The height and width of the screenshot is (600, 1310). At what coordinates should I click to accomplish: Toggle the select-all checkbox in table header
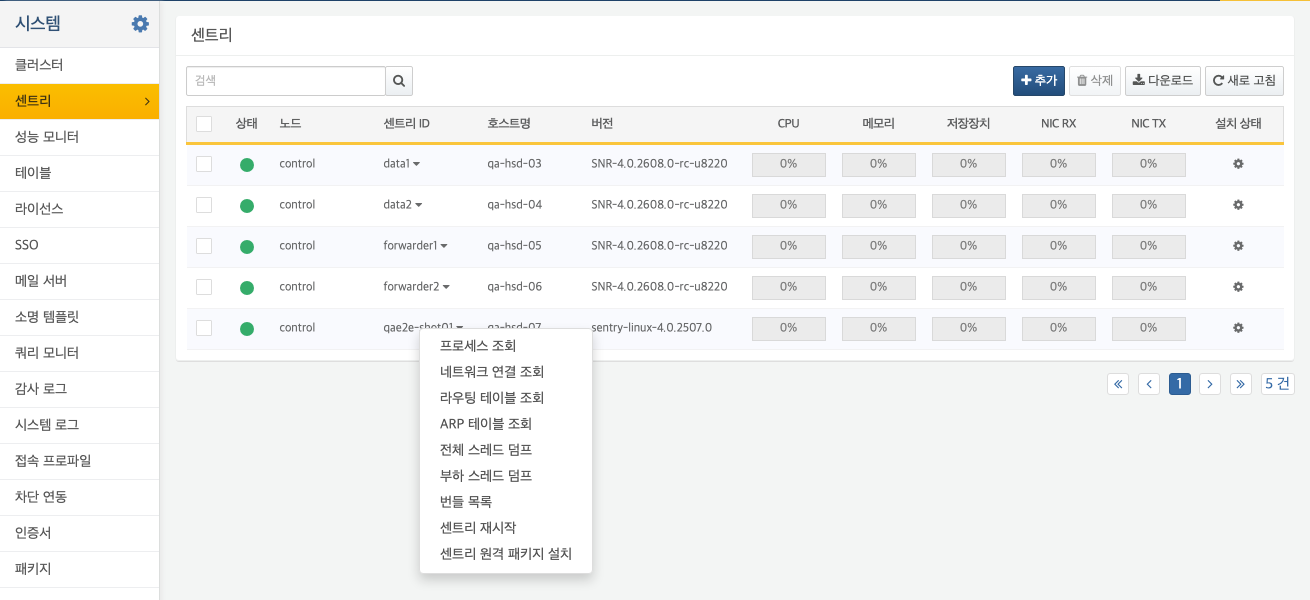204,124
